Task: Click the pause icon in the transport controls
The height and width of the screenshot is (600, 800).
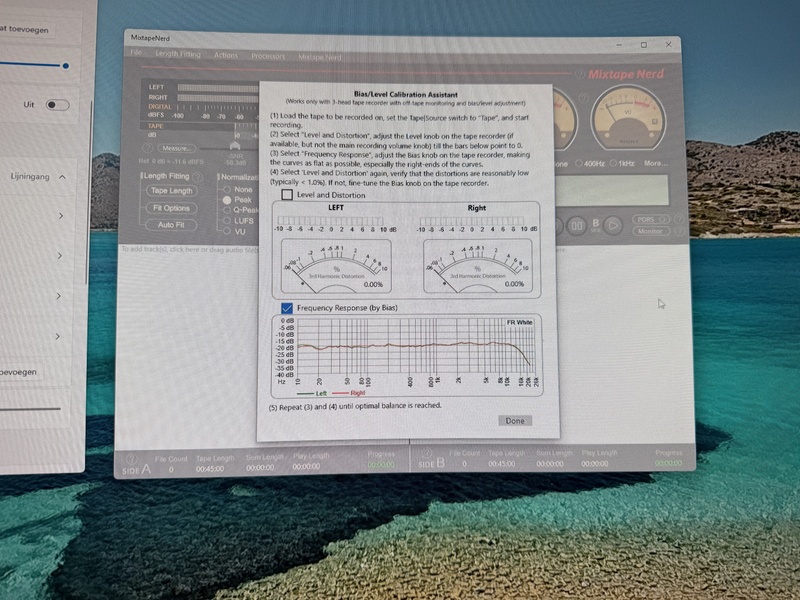Action: point(577,225)
